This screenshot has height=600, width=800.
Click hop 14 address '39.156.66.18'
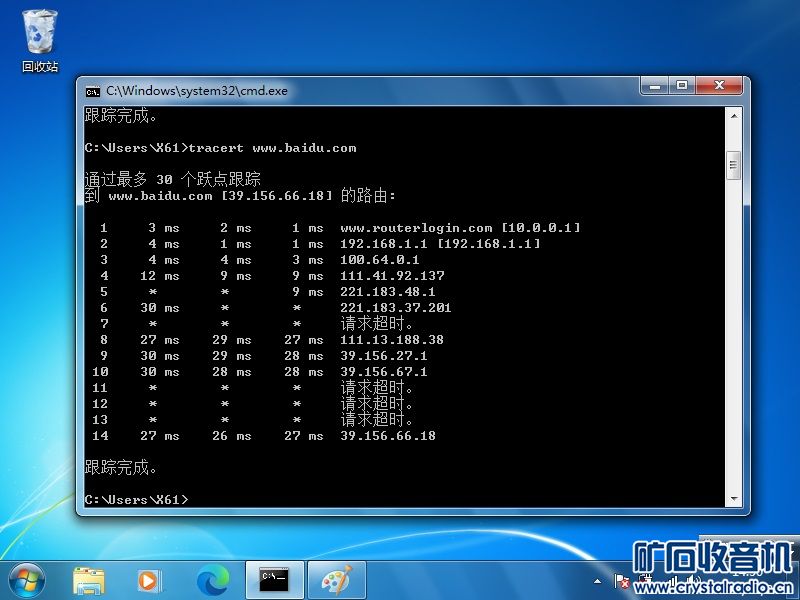pos(388,436)
